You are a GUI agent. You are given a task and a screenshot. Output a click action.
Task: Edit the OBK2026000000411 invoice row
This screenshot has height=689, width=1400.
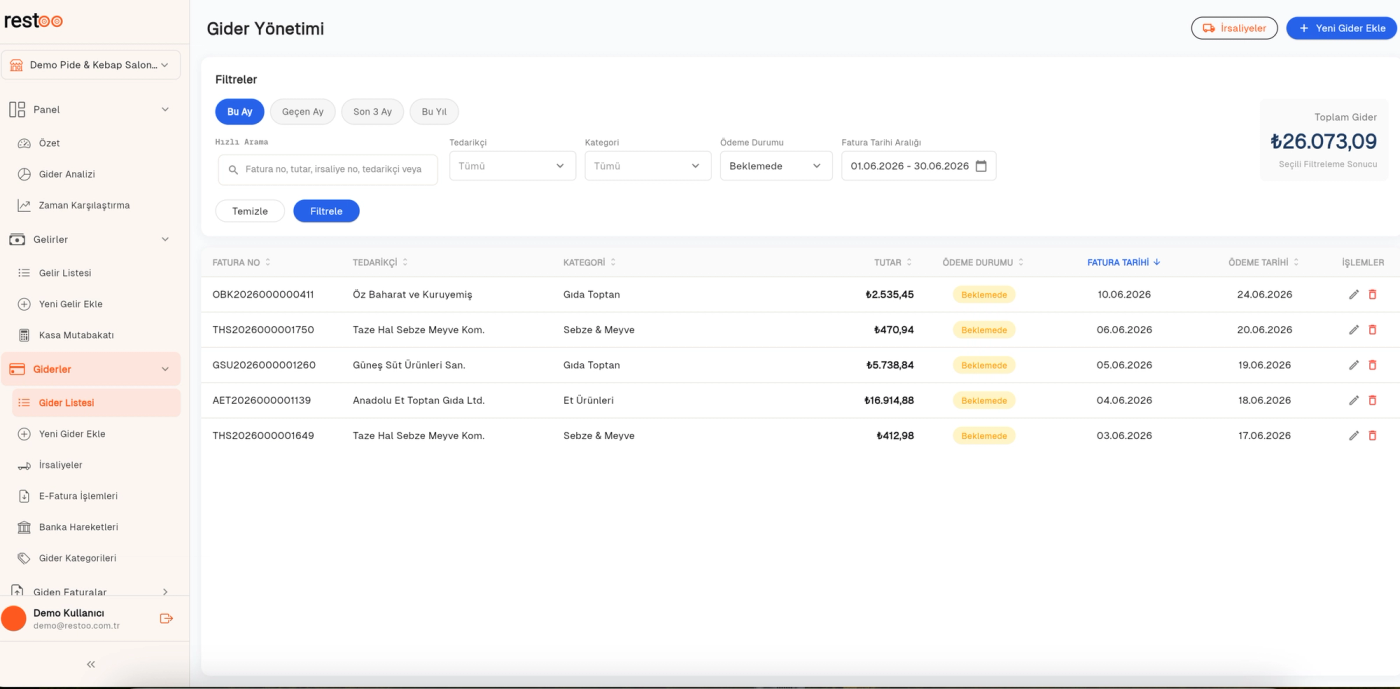point(1354,295)
